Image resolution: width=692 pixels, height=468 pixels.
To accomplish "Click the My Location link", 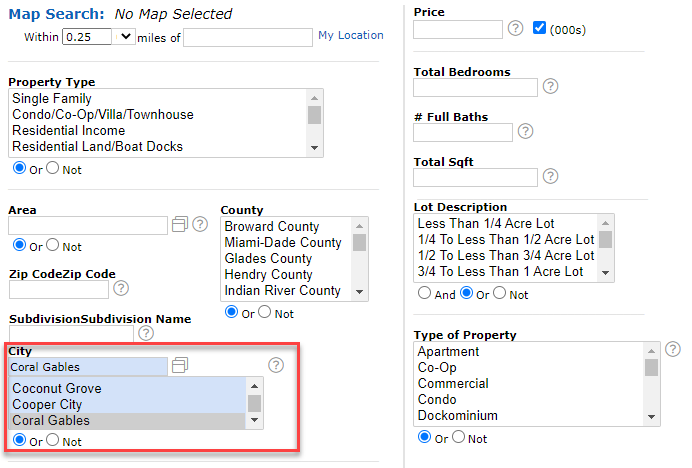I will [350, 35].
